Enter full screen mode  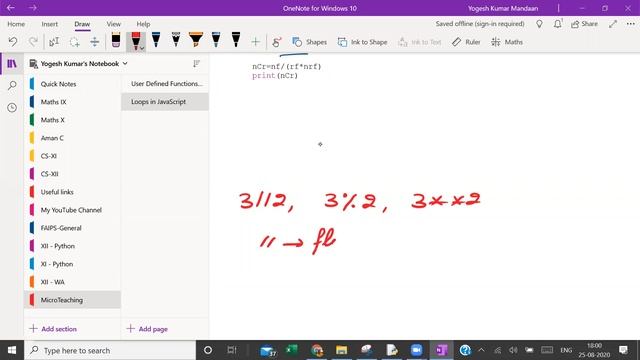pos(613,24)
